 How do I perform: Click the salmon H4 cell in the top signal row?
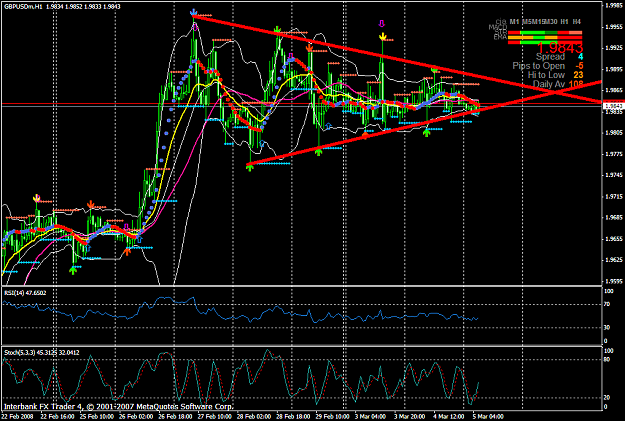point(575,33)
